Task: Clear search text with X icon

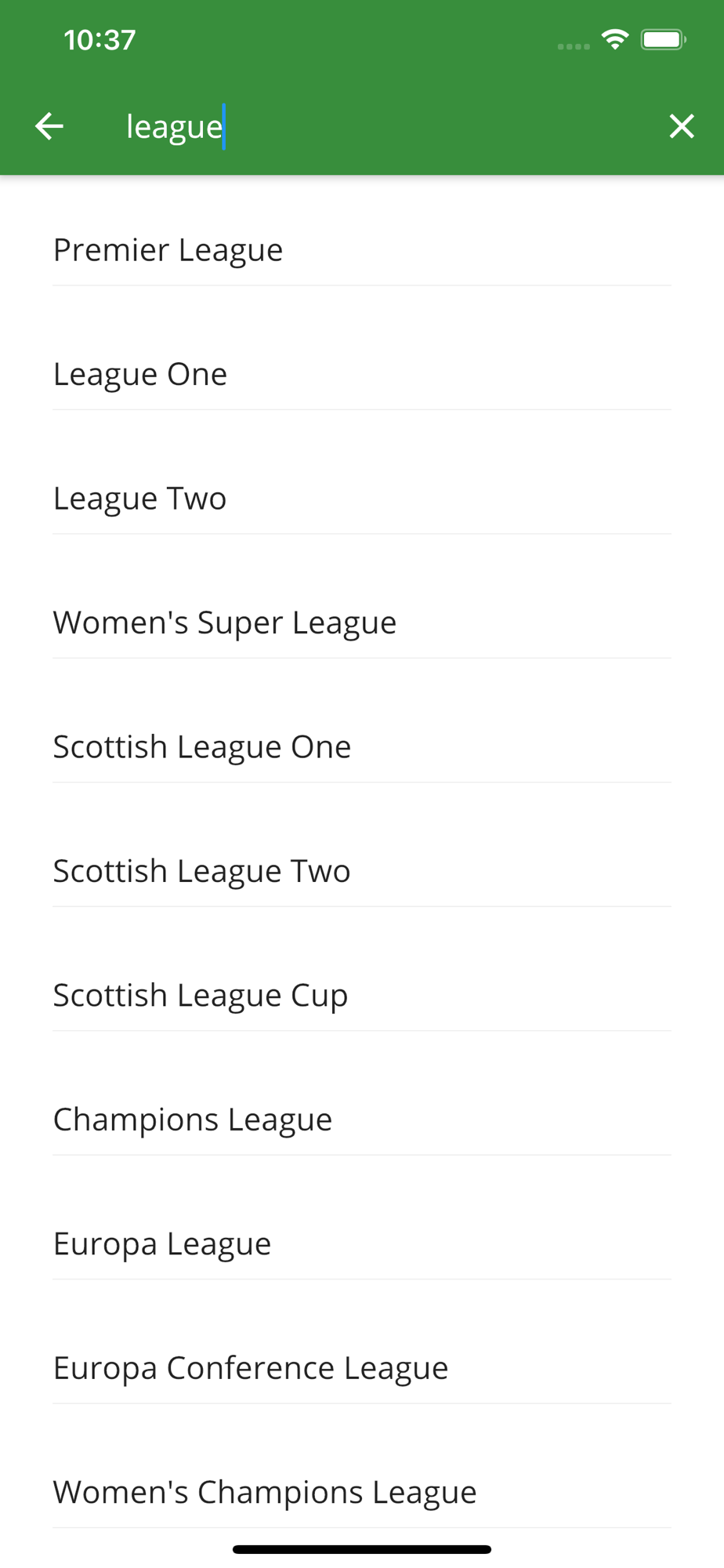Action: (682, 125)
